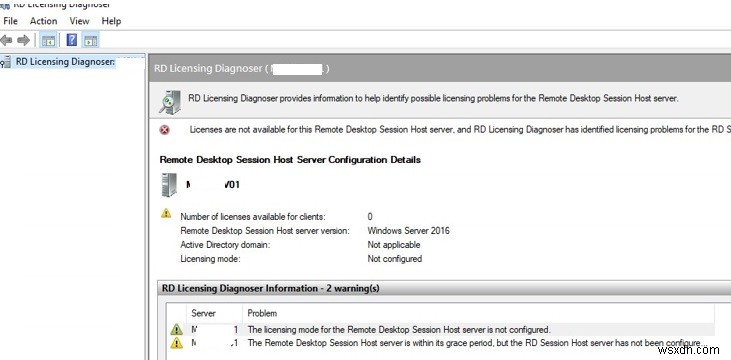The height and width of the screenshot is (360, 731).
Task: Click the RD Licensing Diagnoser header bar
Action: (440, 69)
